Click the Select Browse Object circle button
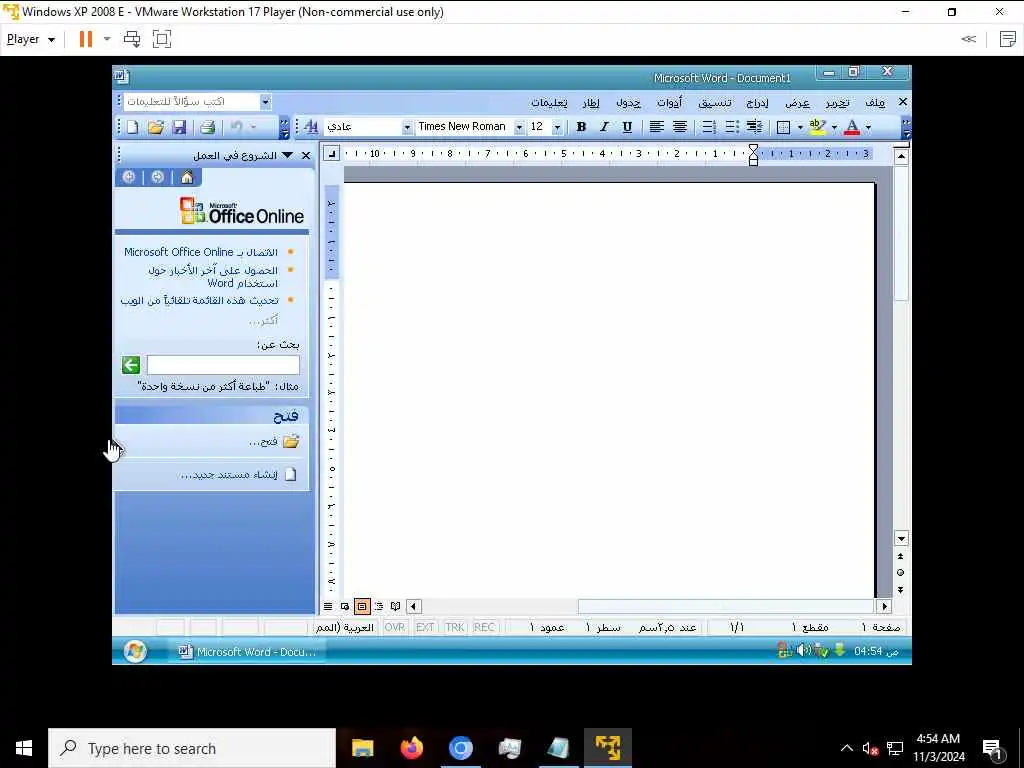1024x768 pixels. tap(901, 573)
